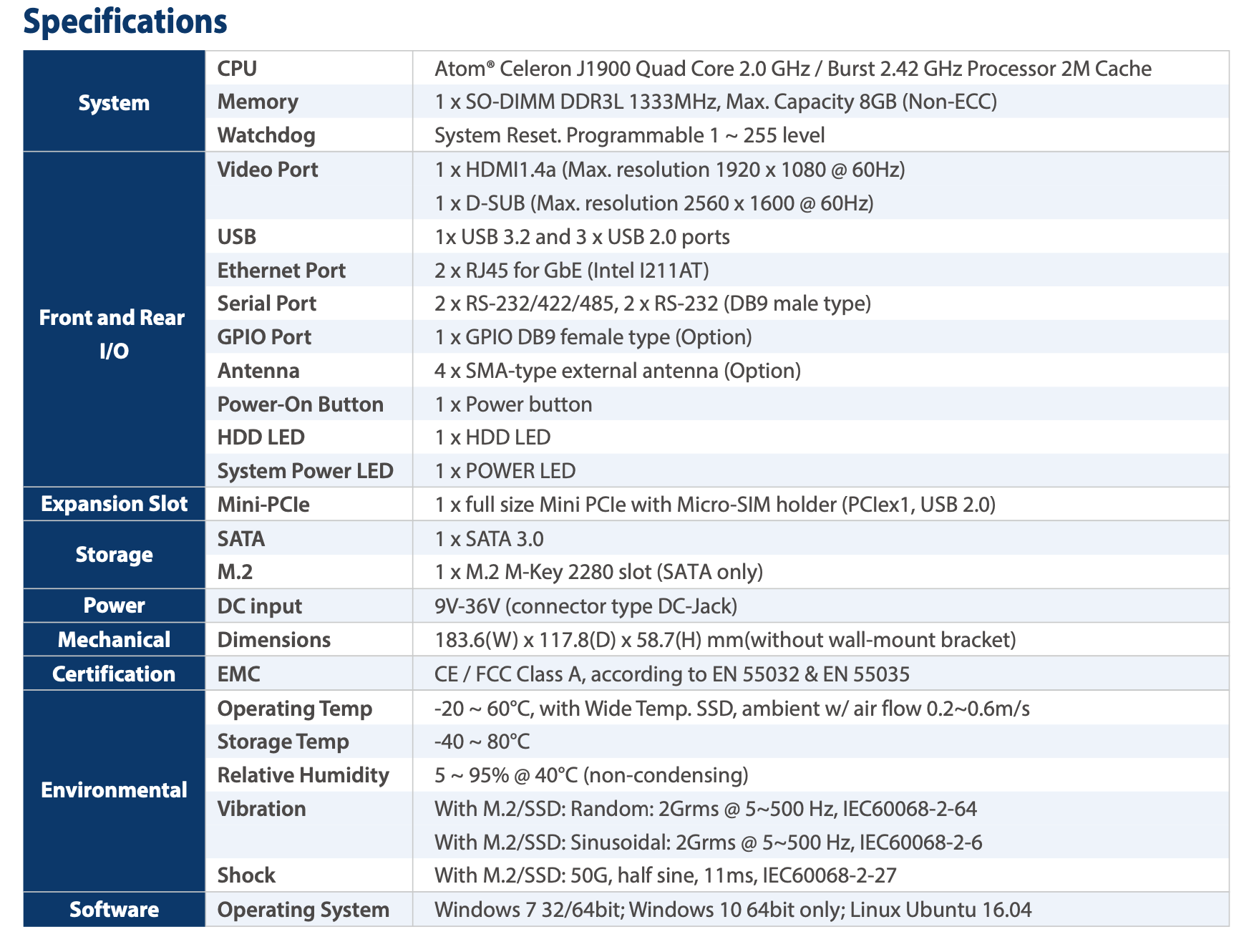
Task: Click the HDMI1.4a video port entry
Action: (x=669, y=170)
